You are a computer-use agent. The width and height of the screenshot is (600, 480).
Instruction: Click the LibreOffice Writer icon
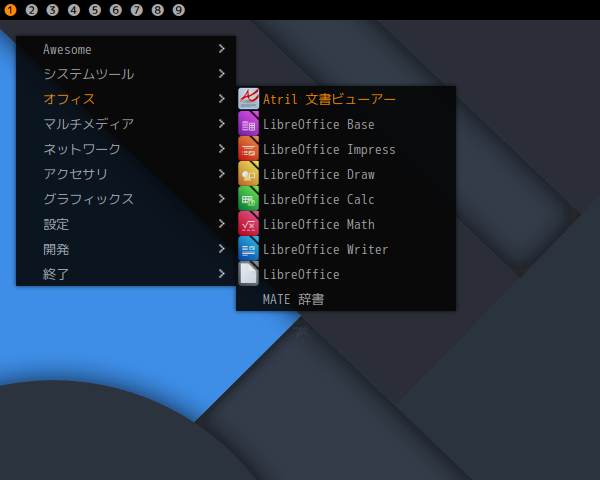[x=248, y=249]
